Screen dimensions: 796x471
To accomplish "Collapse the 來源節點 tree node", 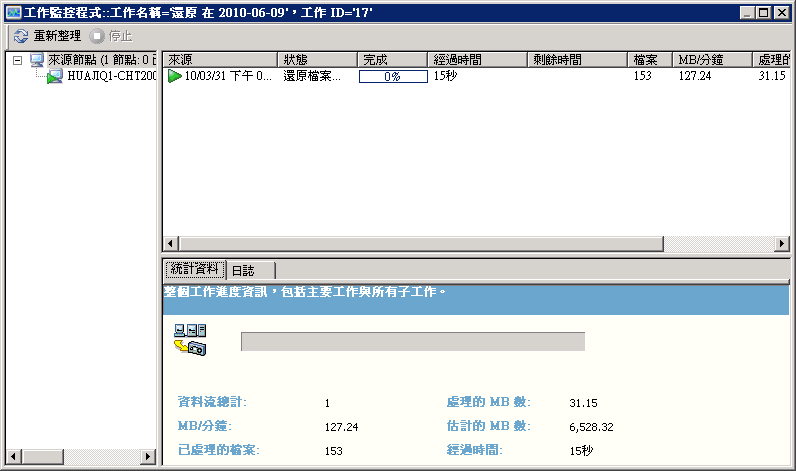I will (x=17, y=60).
